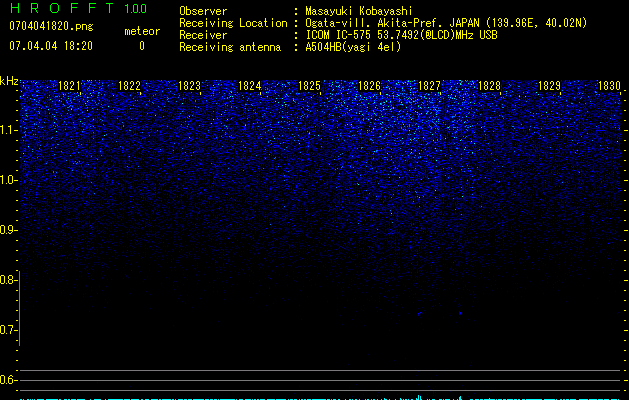
Task: Click the 1821 time marker
Action: (x=69, y=86)
